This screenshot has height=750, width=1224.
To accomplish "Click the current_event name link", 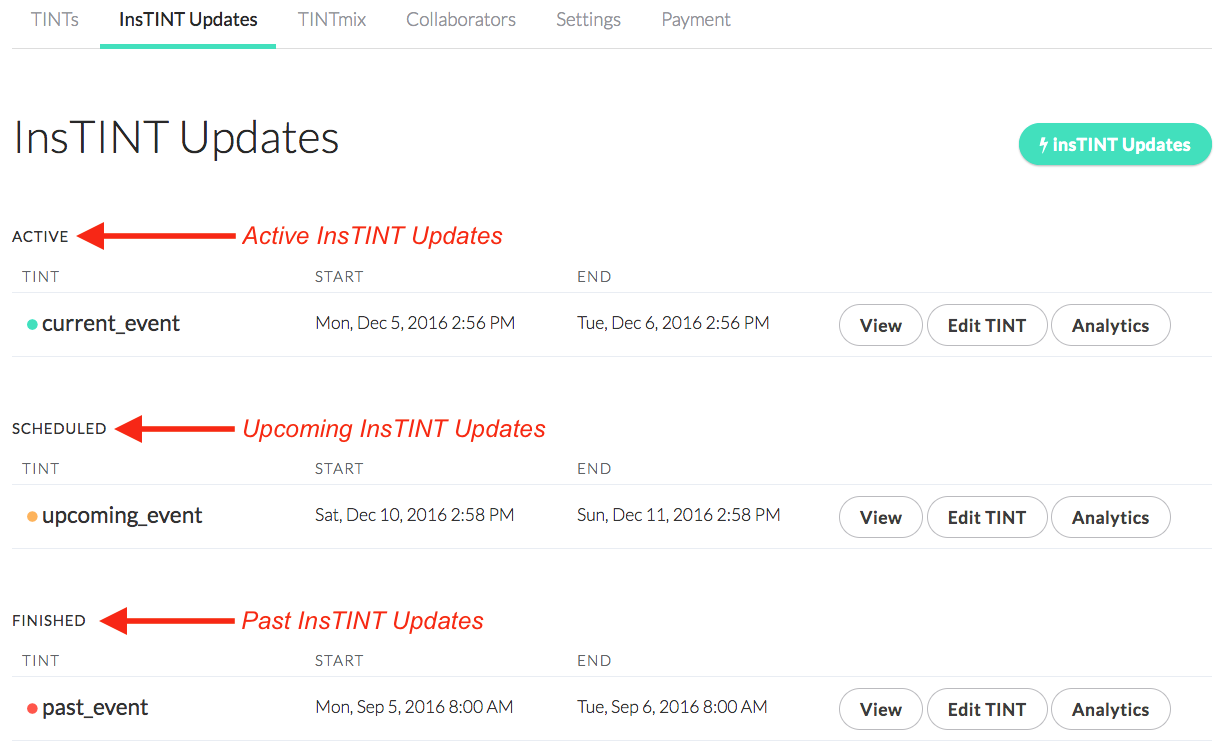I will [x=111, y=324].
